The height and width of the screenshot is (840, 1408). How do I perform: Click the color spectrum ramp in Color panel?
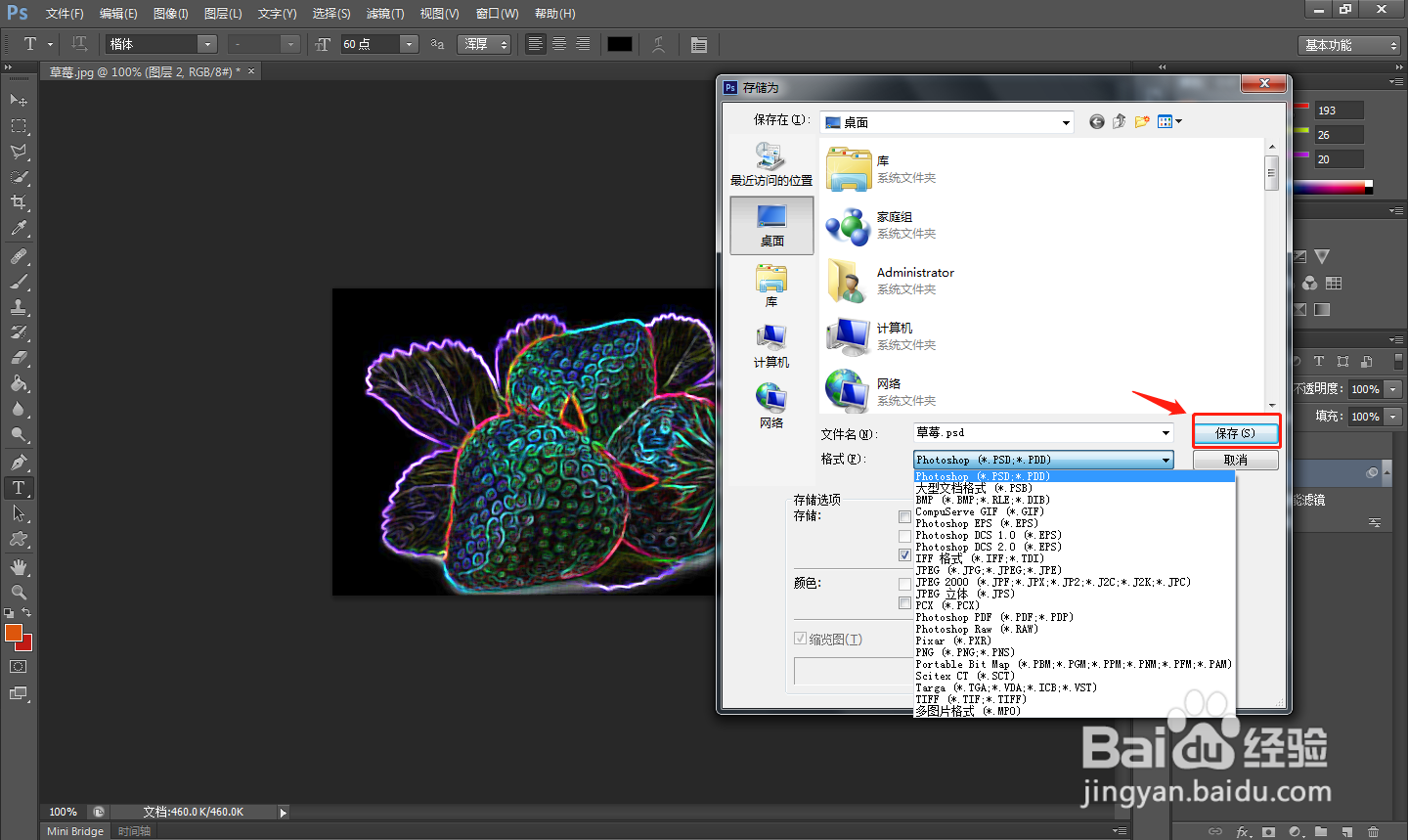coord(1332,186)
